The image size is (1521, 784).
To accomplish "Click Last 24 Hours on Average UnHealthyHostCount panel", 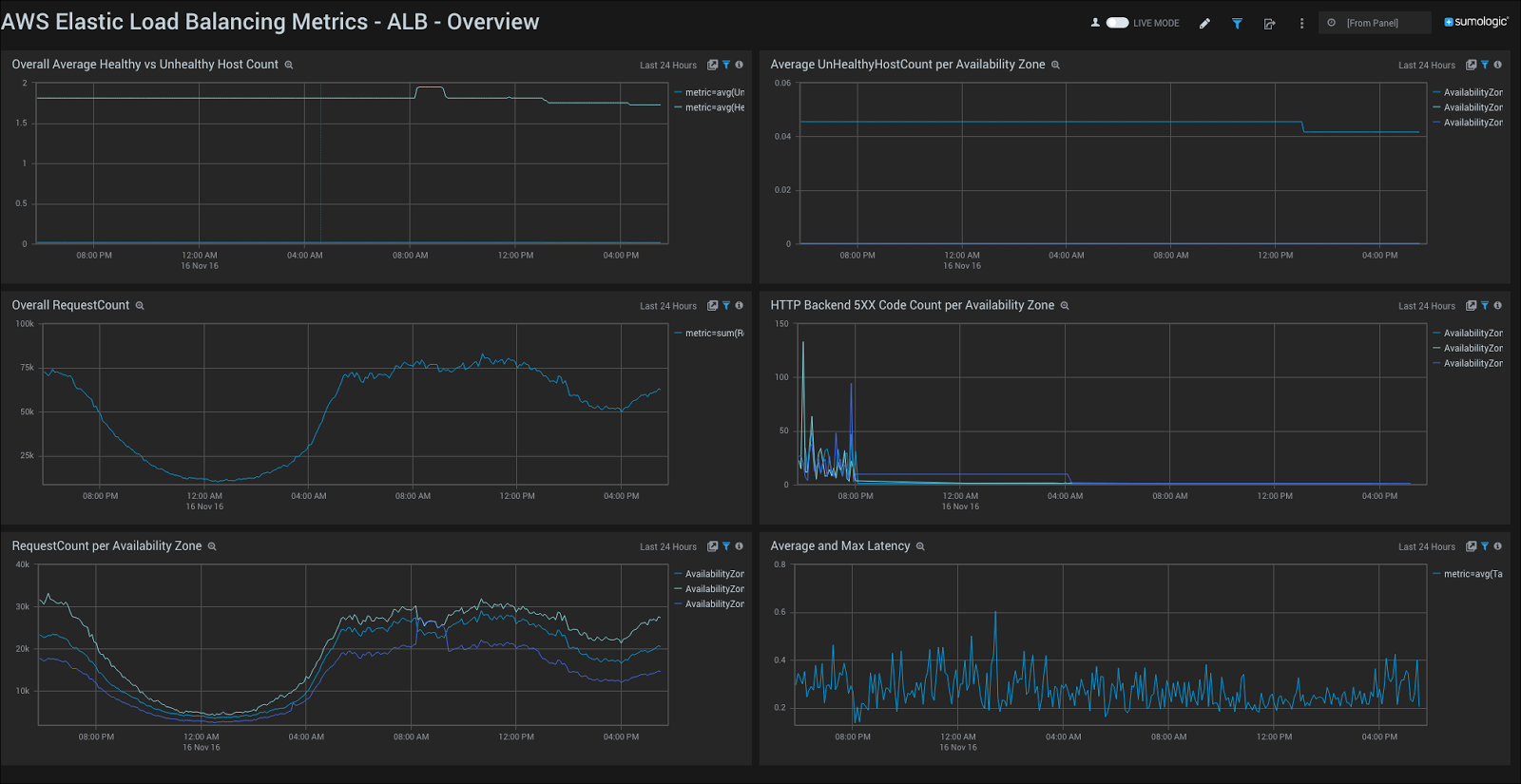I will coord(1426,66).
